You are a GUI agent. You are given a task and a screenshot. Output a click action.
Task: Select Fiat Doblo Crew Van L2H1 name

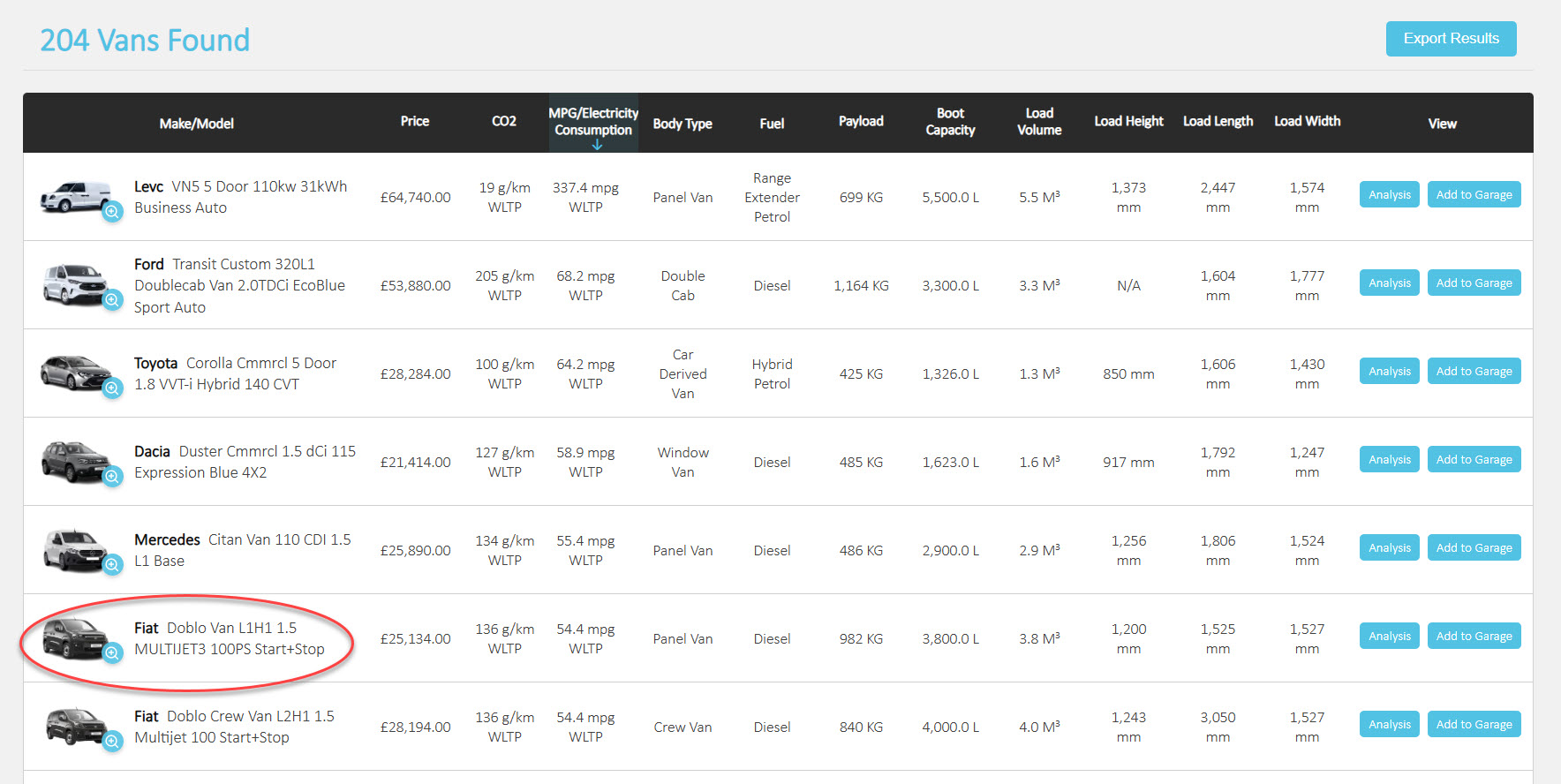[x=235, y=727]
